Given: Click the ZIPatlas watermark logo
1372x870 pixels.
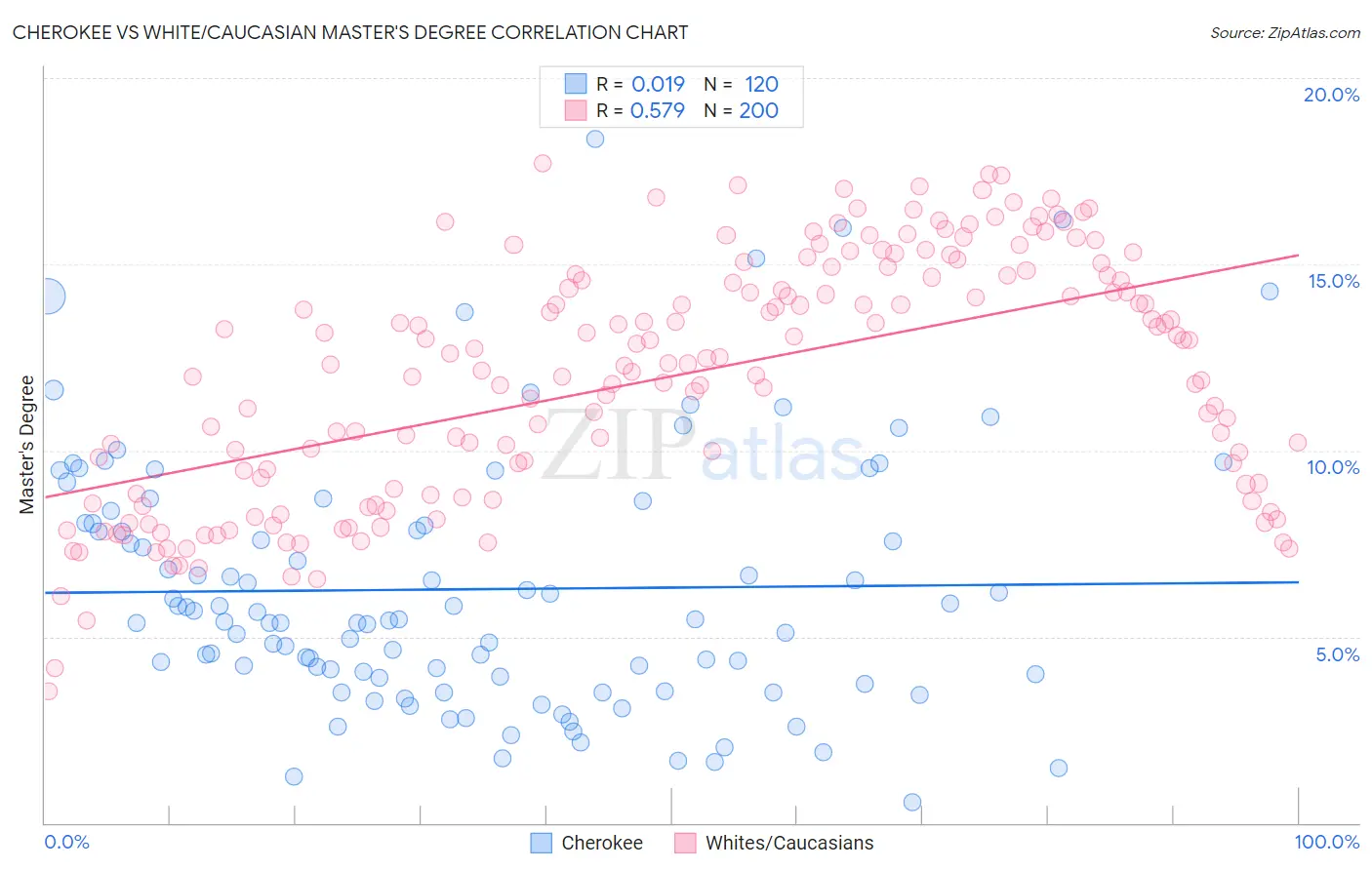Looking at the screenshot, I should tap(703, 447).
